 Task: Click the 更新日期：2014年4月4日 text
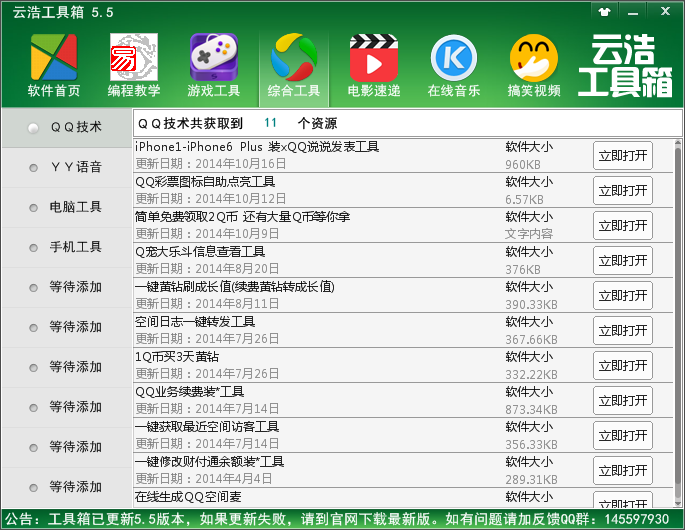pos(204,478)
